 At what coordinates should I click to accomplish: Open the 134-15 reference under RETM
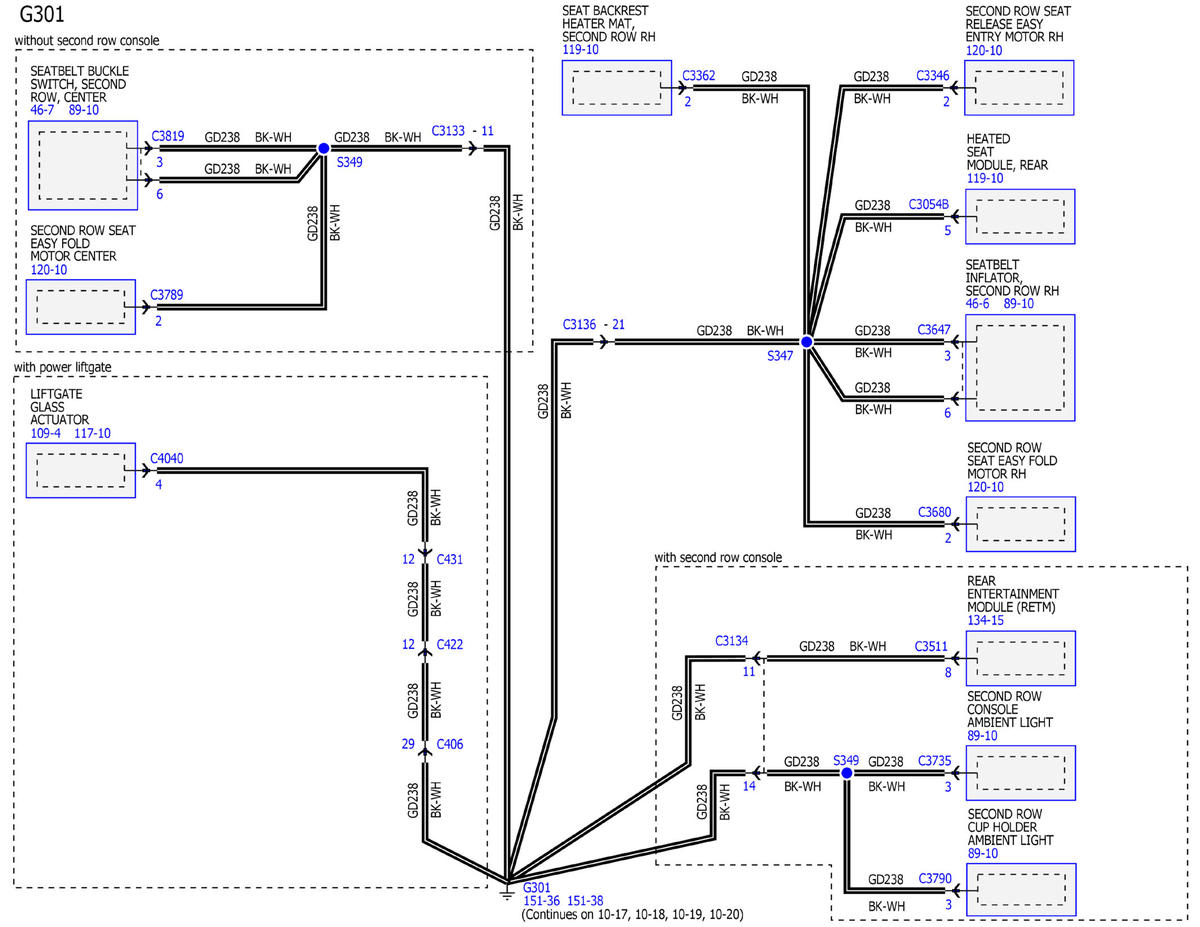click(x=986, y=620)
